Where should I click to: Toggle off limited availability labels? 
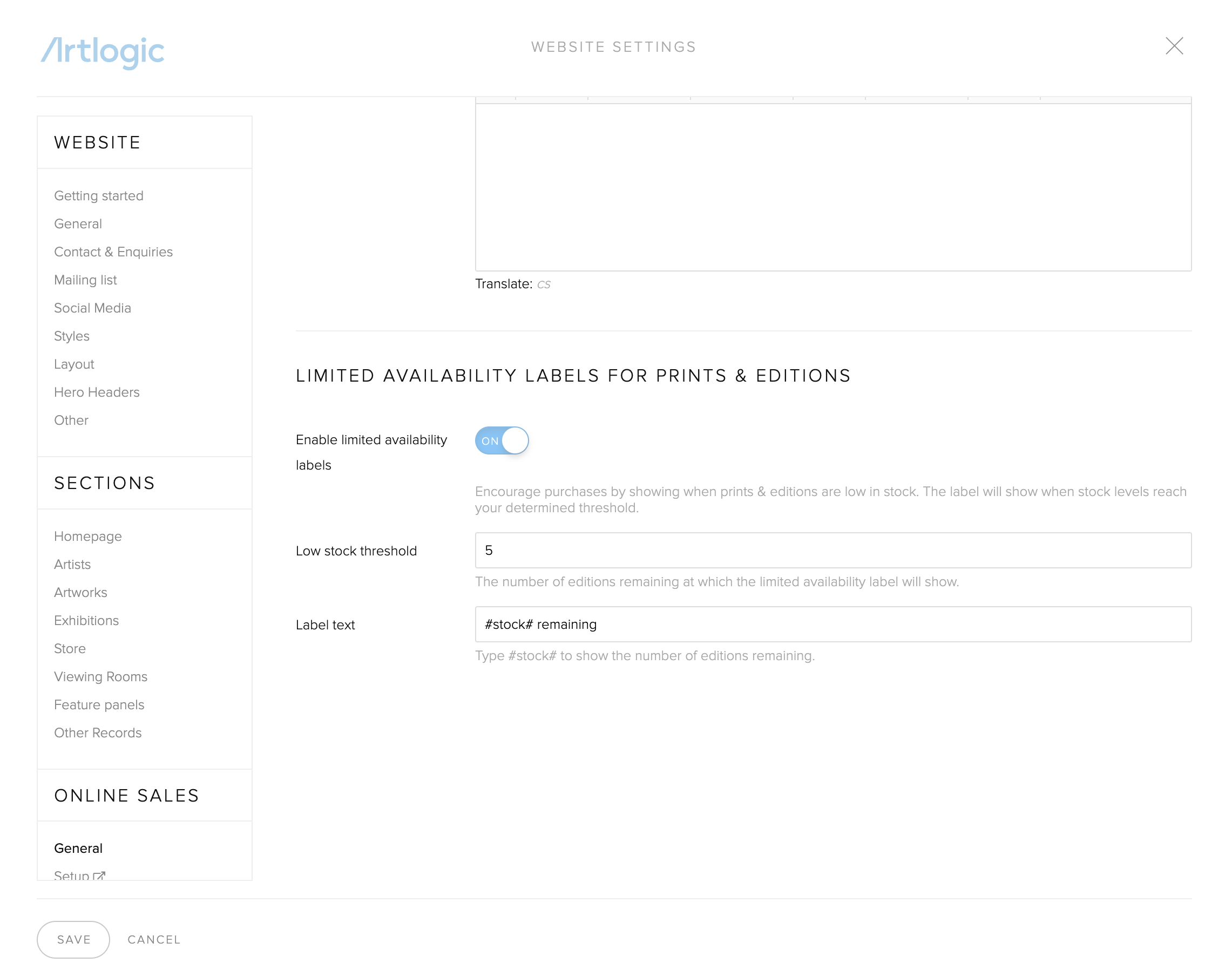[x=501, y=440]
